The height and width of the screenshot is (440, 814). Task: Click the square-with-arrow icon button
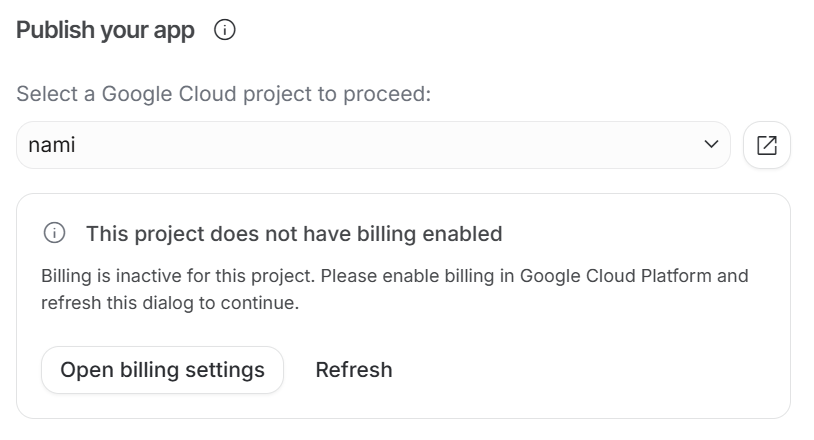767,145
